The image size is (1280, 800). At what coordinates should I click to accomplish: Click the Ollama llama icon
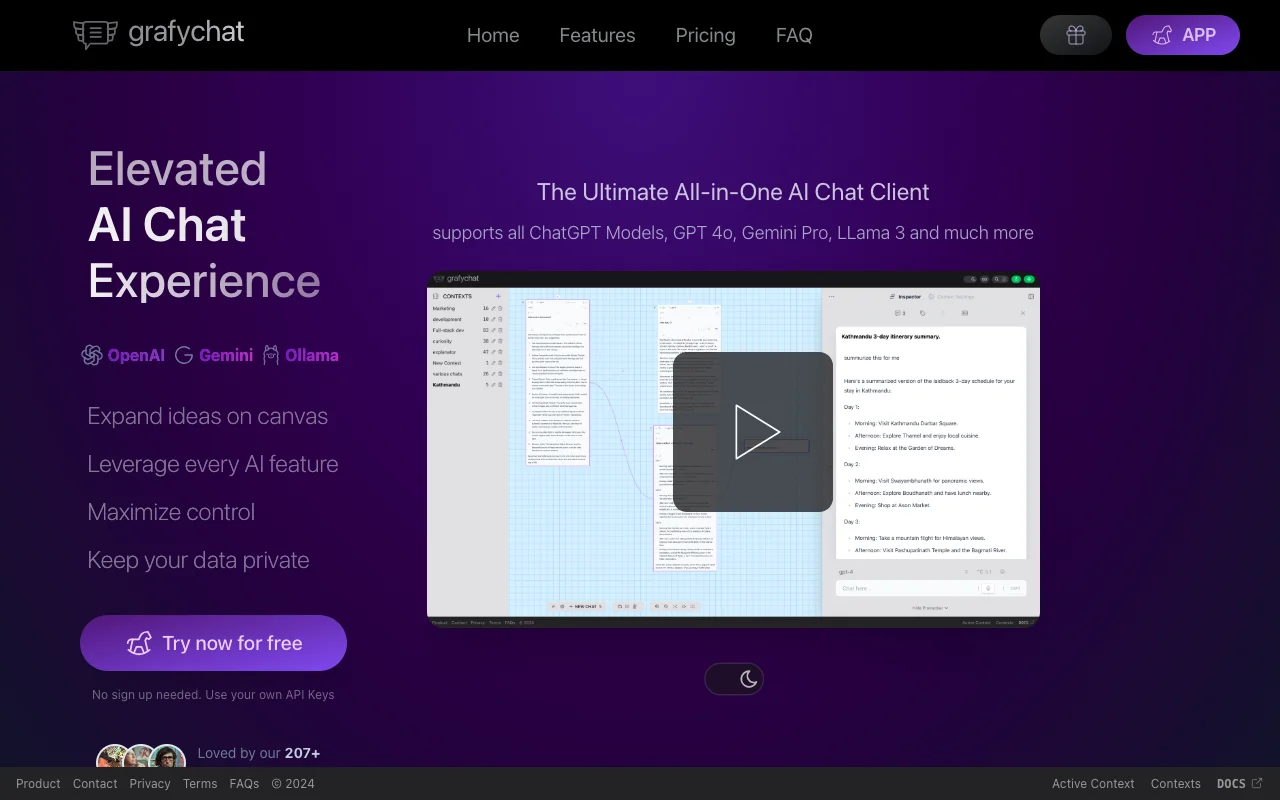(271, 355)
